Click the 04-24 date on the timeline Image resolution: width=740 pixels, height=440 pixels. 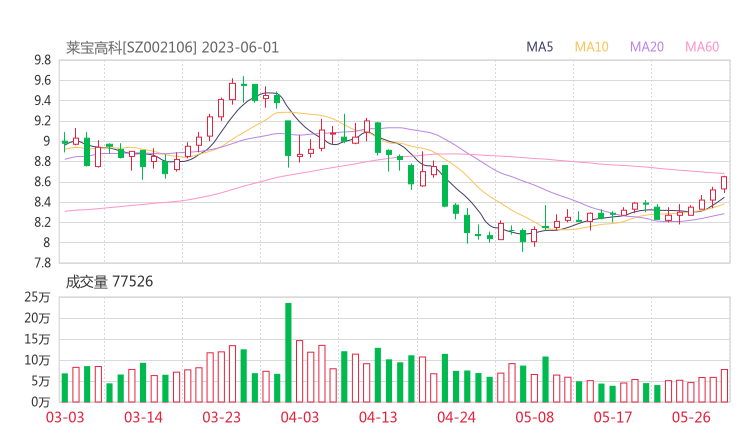[x=456, y=417]
